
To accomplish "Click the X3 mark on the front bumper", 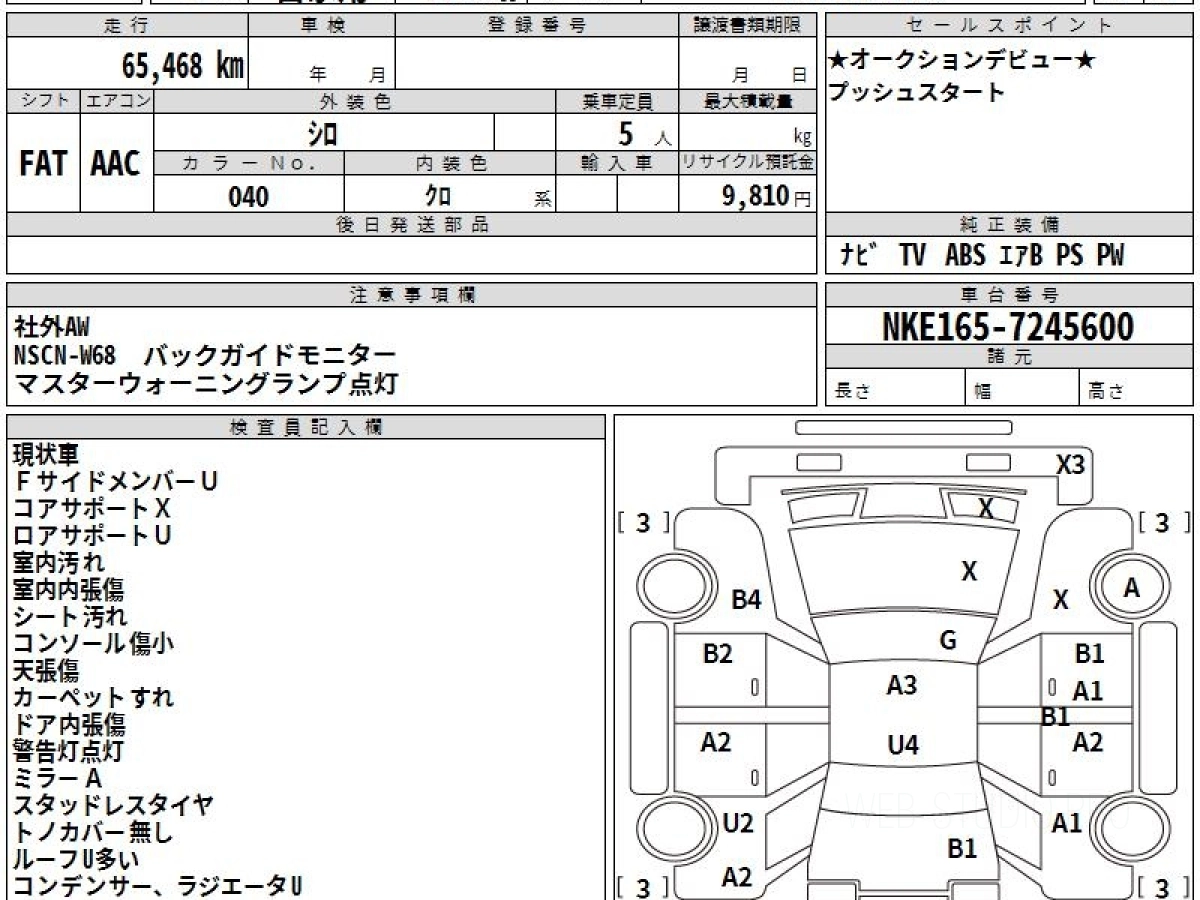I will (x=1070, y=465).
